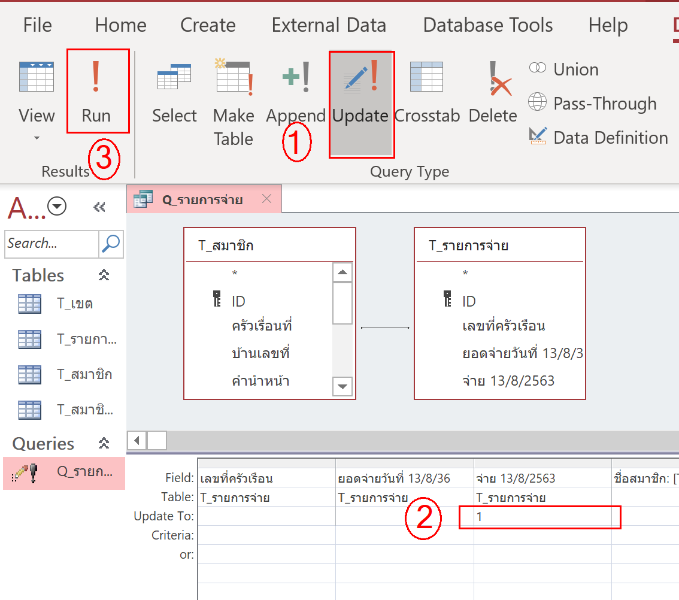679x600 pixels.
Task: Collapse the Tables group in navigation
Action: coord(104,275)
